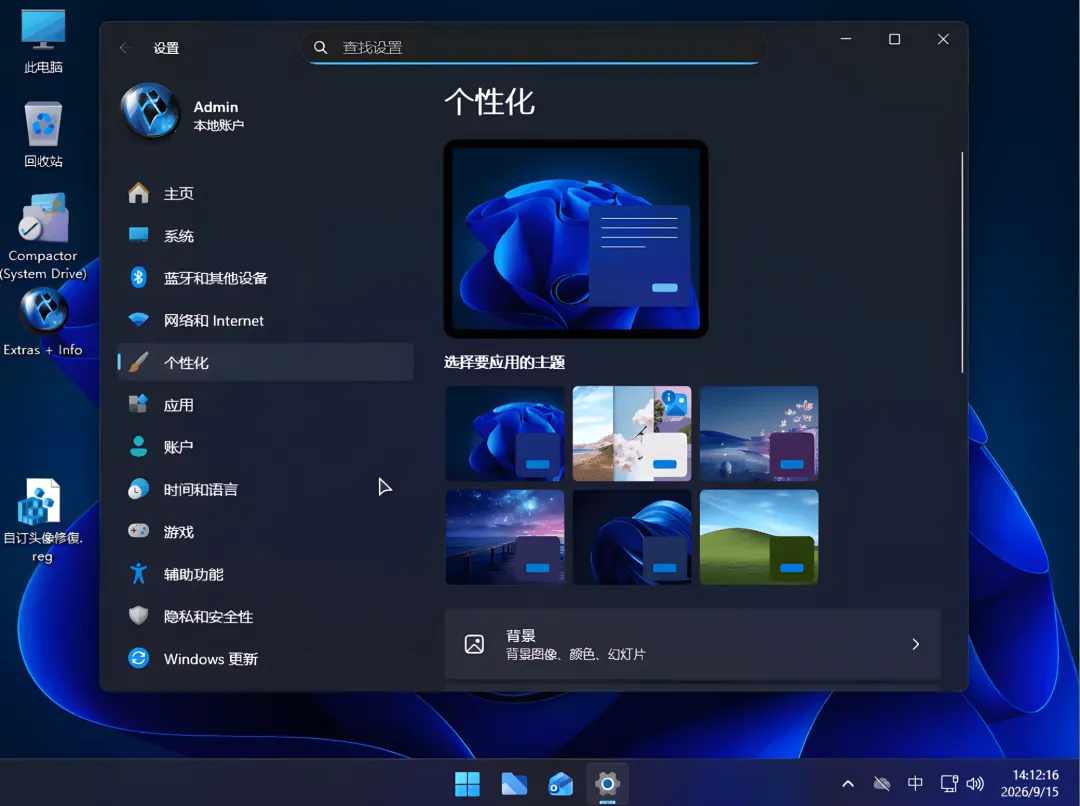Apply the dark blue ribbon theme
The width and height of the screenshot is (1080, 806).
coord(632,537)
